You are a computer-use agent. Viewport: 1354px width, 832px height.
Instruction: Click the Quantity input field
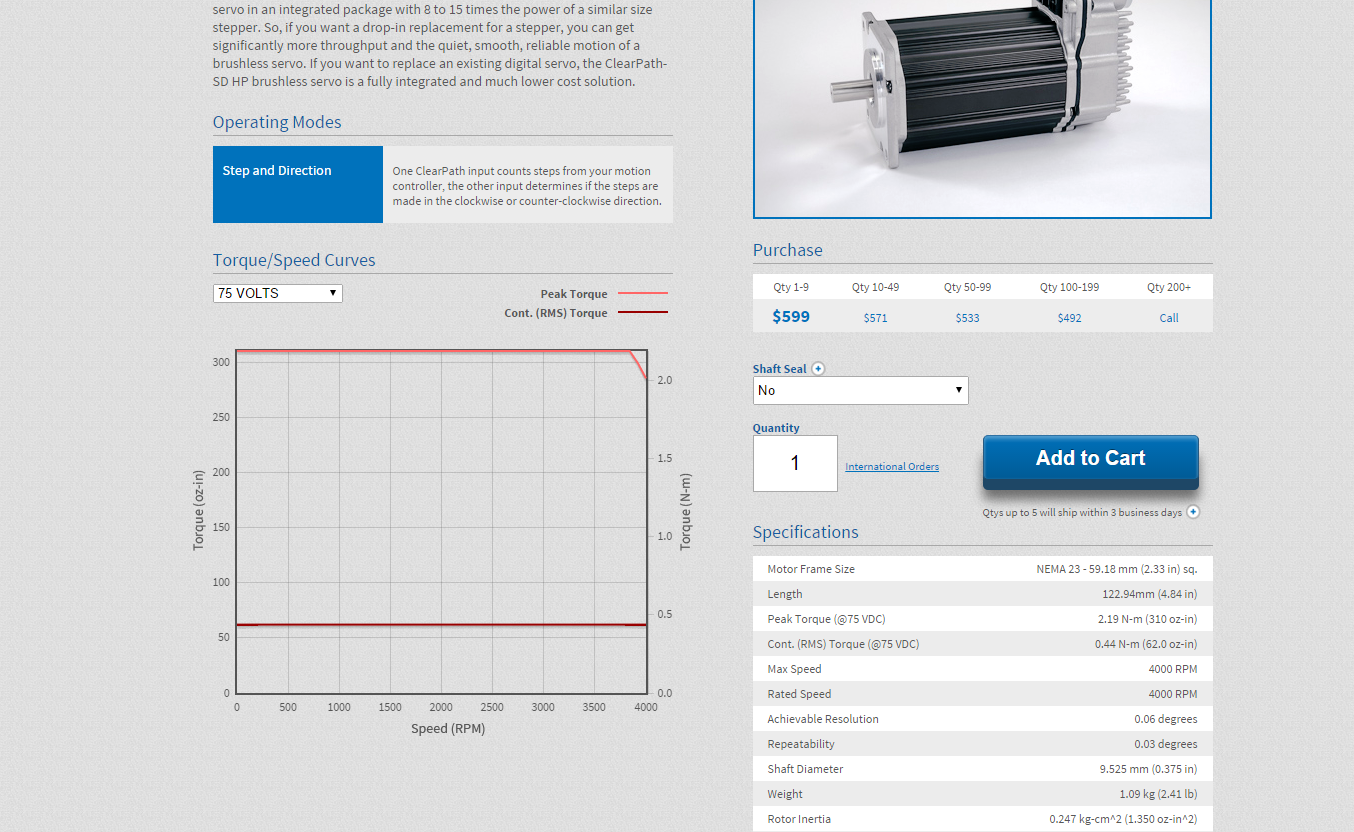point(795,463)
